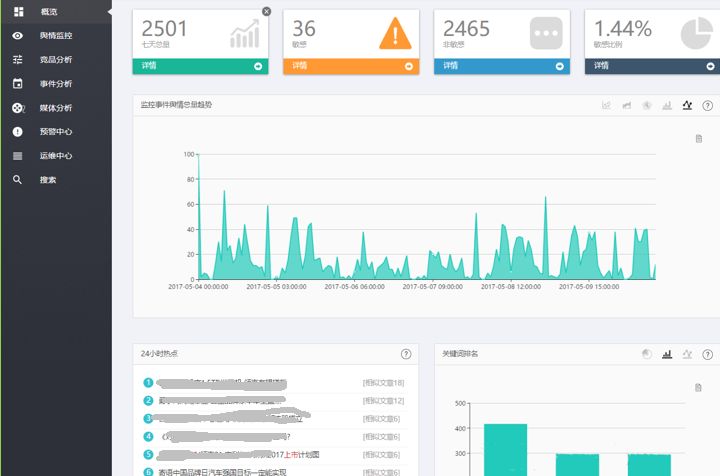
Task: Switch trend chart to bar chart
Action: 667,105
